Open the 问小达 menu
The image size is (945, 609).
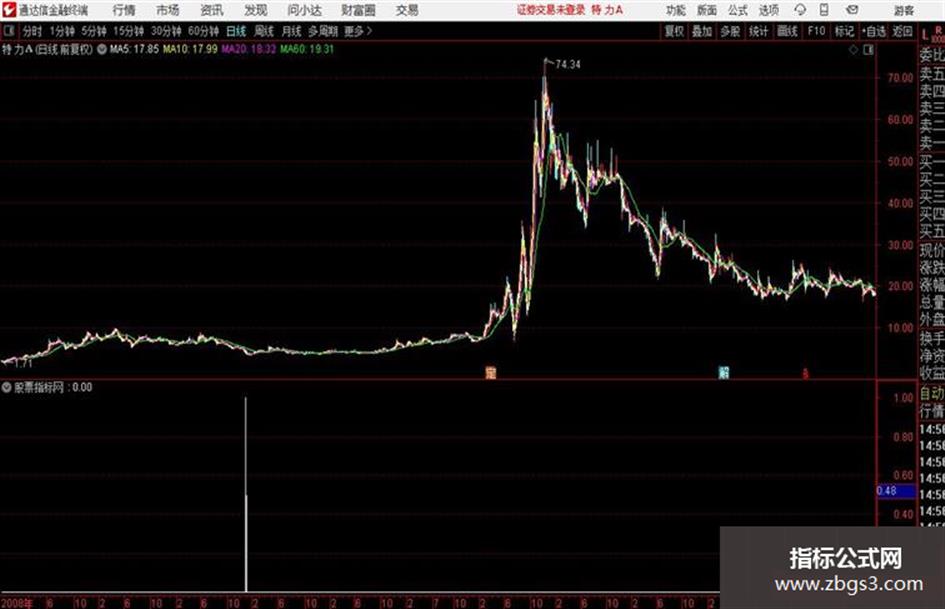[x=304, y=10]
